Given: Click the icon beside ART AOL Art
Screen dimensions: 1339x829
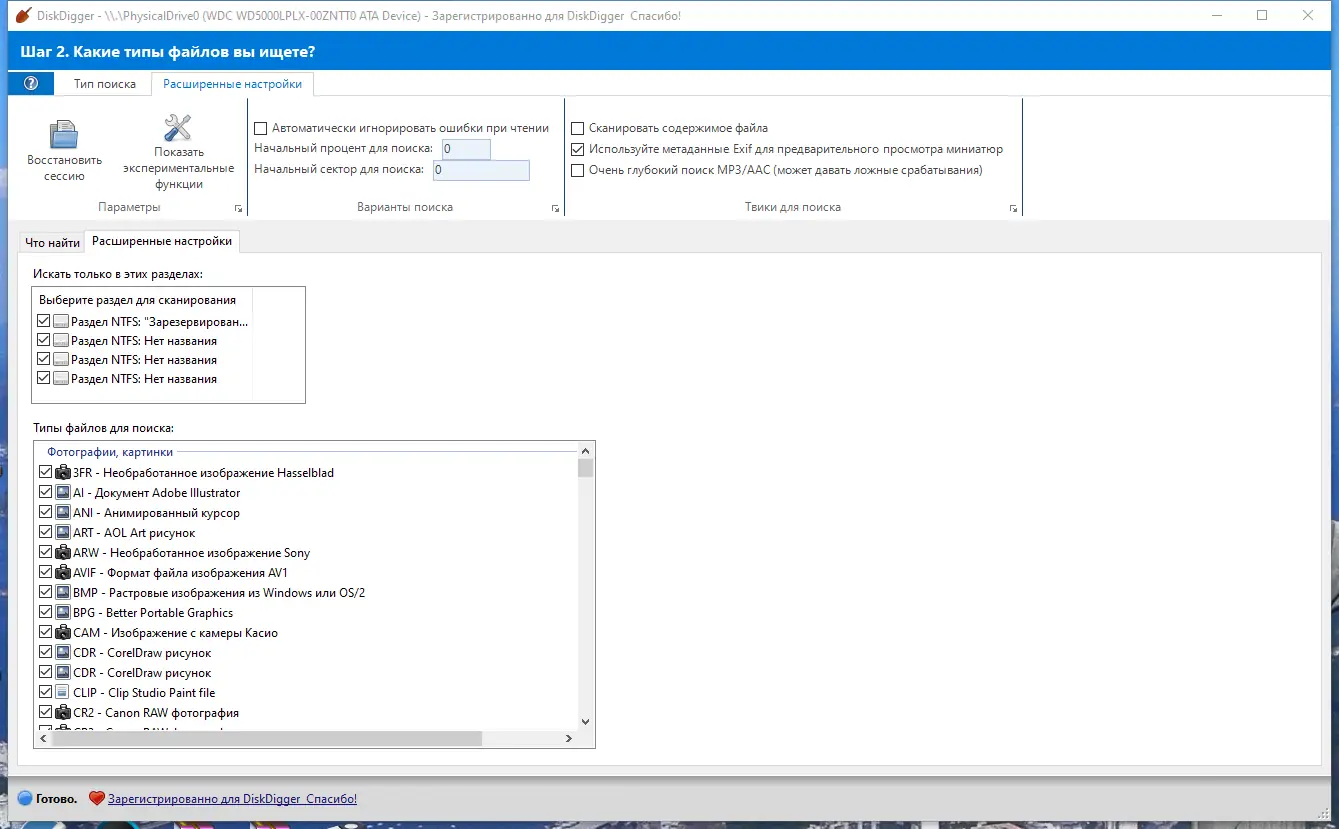Looking at the screenshot, I should [63, 532].
